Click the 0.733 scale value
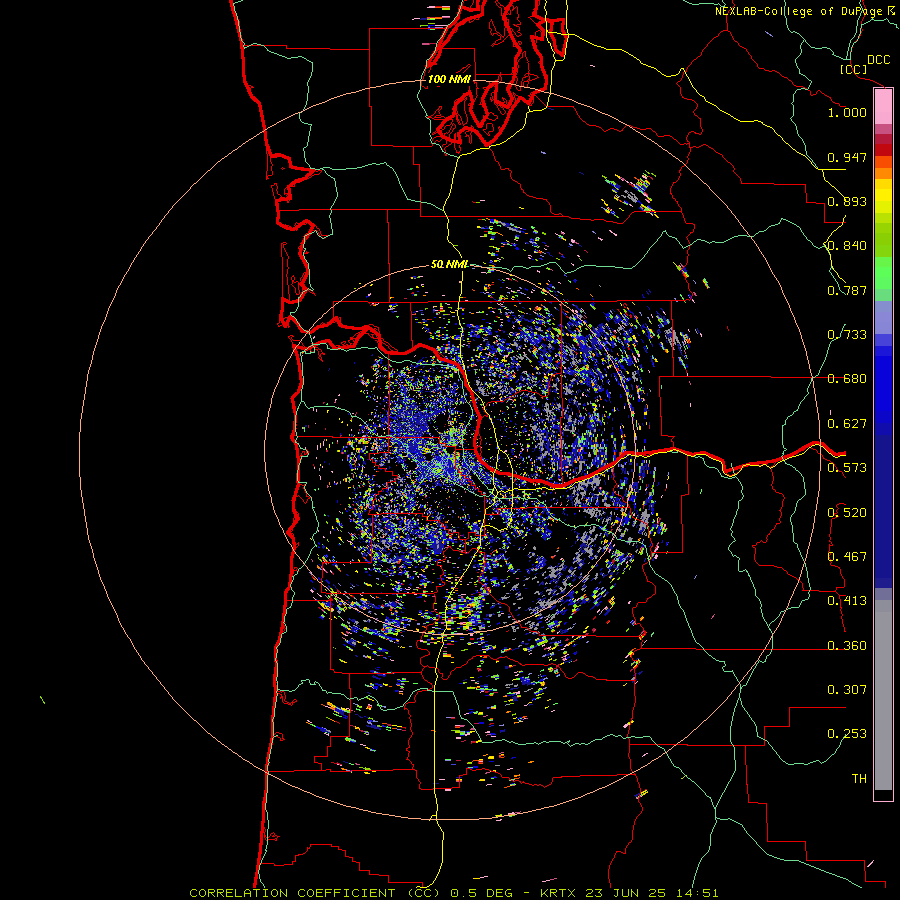Image resolution: width=900 pixels, height=900 pixels. [x=847, y=335]
